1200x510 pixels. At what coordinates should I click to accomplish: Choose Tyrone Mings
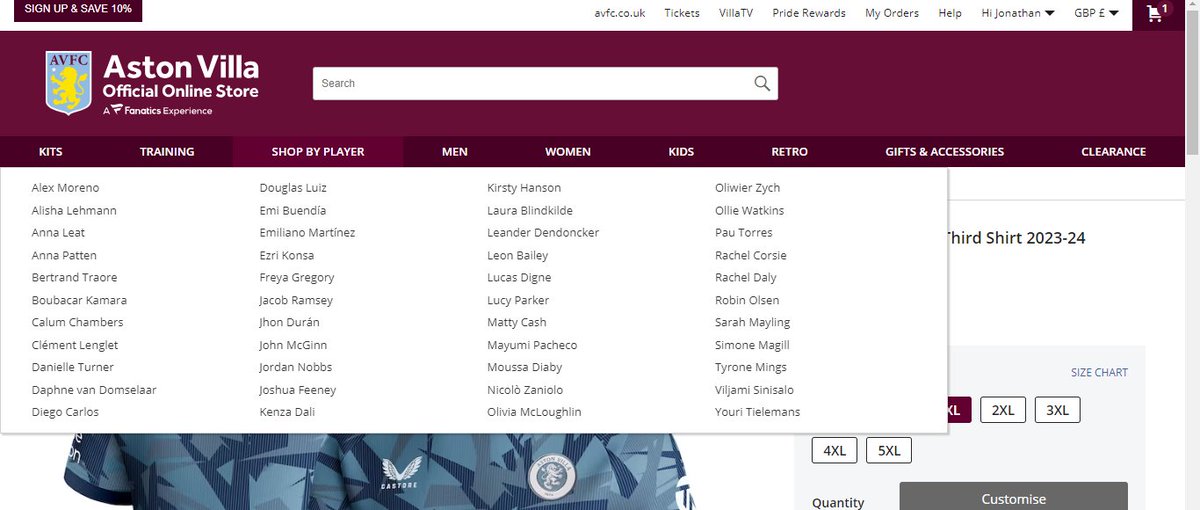click(x=751, y=367)
